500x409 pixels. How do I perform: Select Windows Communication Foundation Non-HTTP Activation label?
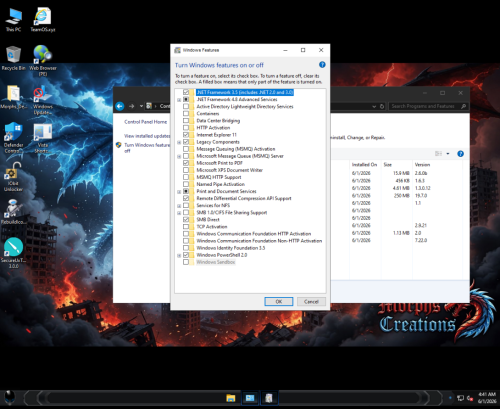click(259, 241)
